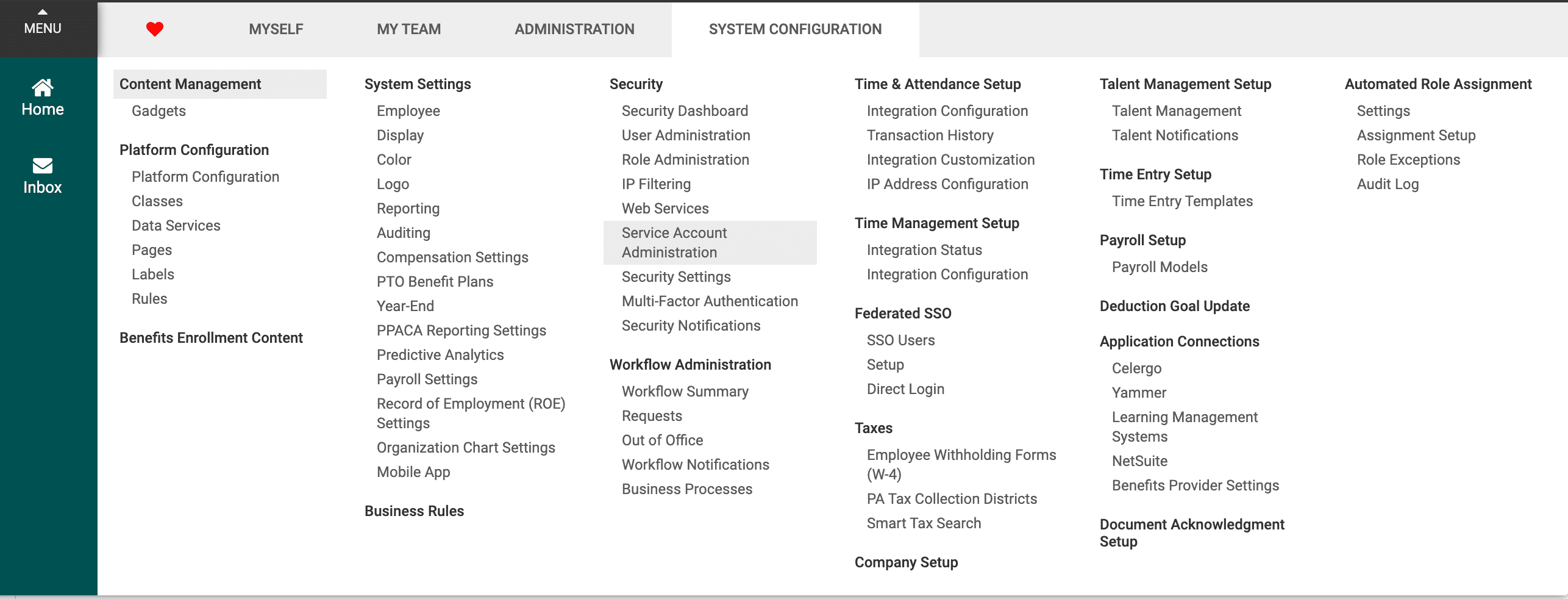Click Benefits Provider Settings connection
Screen dimensions: 1568x599
pyautogui.click(x=1196, y=485)
